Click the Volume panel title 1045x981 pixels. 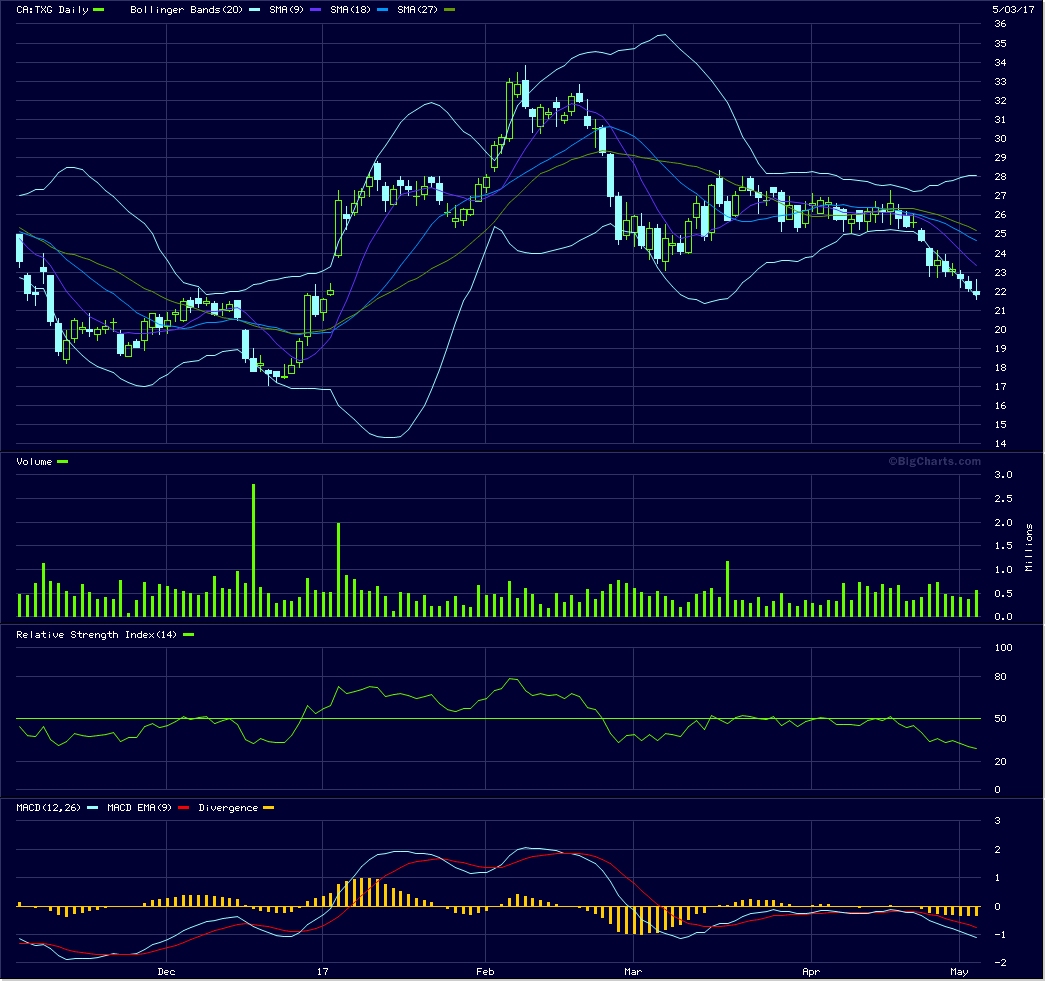point(35,461)
